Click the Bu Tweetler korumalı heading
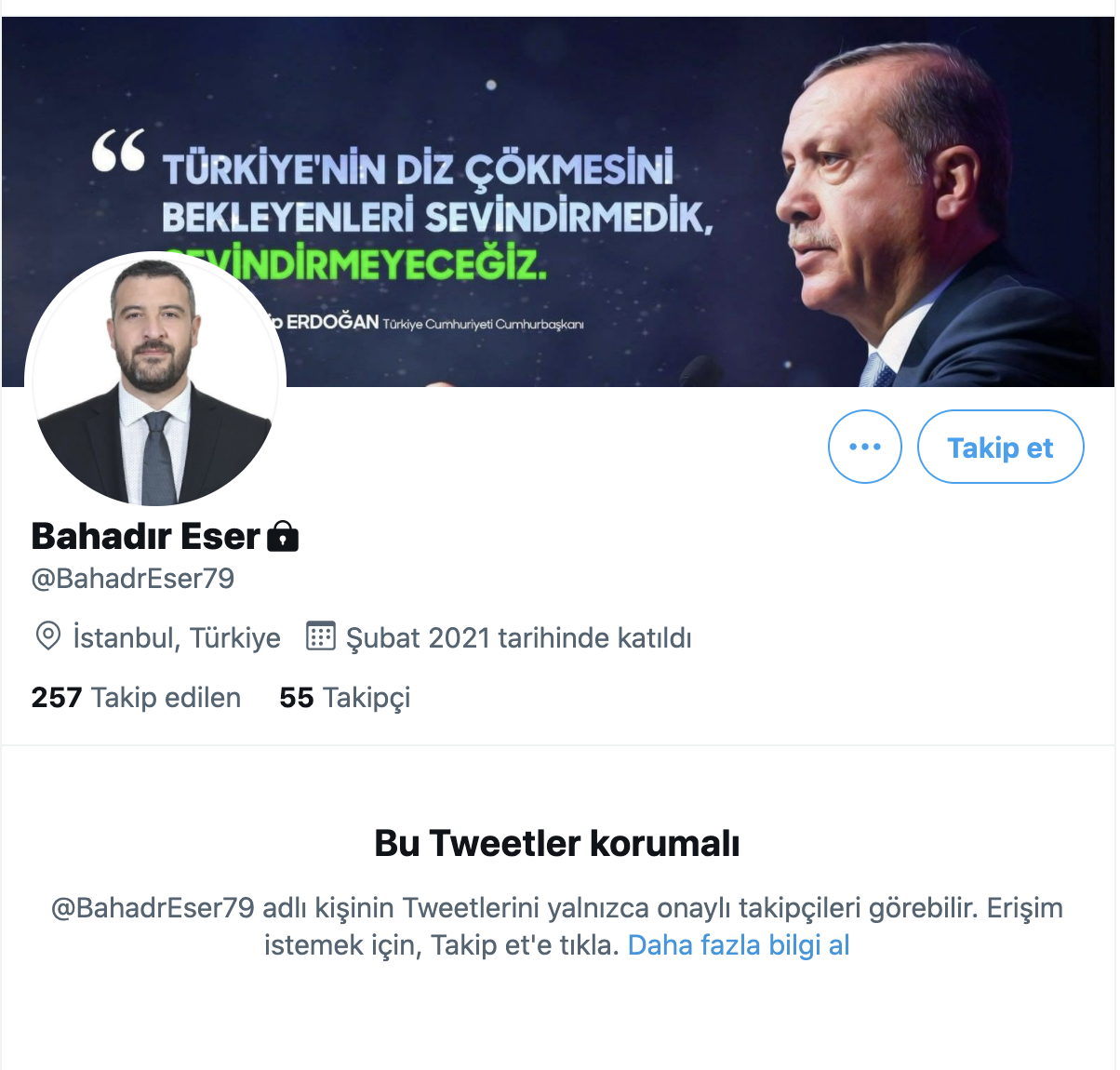 pyautogui.click(x=557, y=844)
